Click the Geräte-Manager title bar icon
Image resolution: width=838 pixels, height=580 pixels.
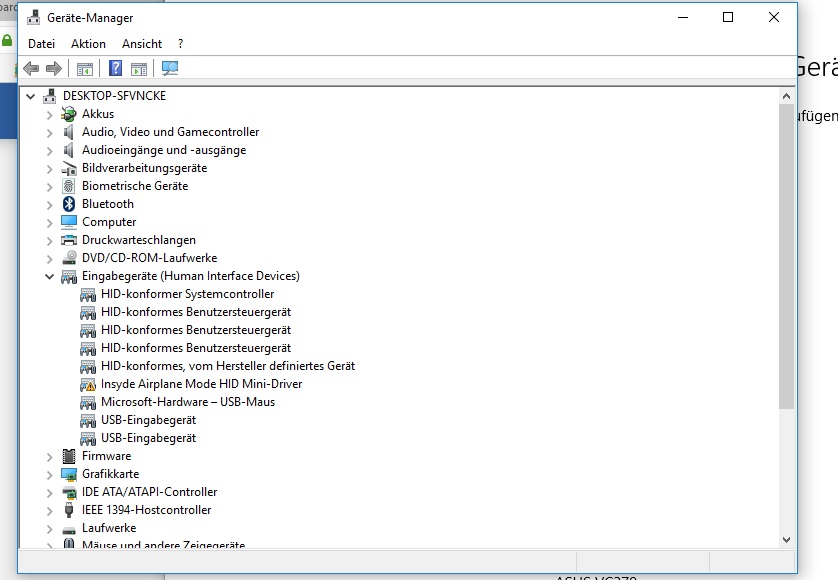[34, 17]
